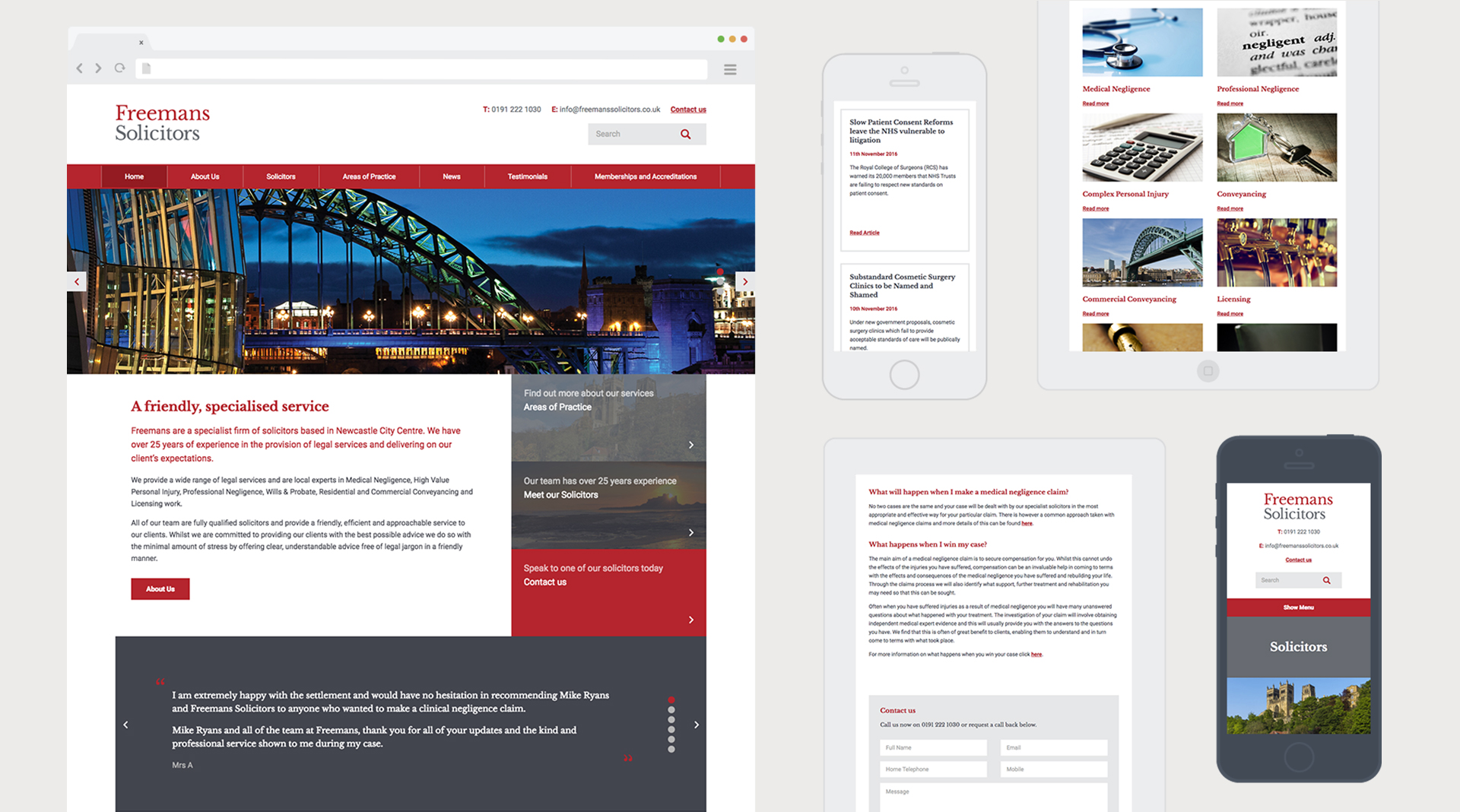Click Read more under Medical Negligence
This screenshot has width=1460, height=812.
(x=1096, y=103)
